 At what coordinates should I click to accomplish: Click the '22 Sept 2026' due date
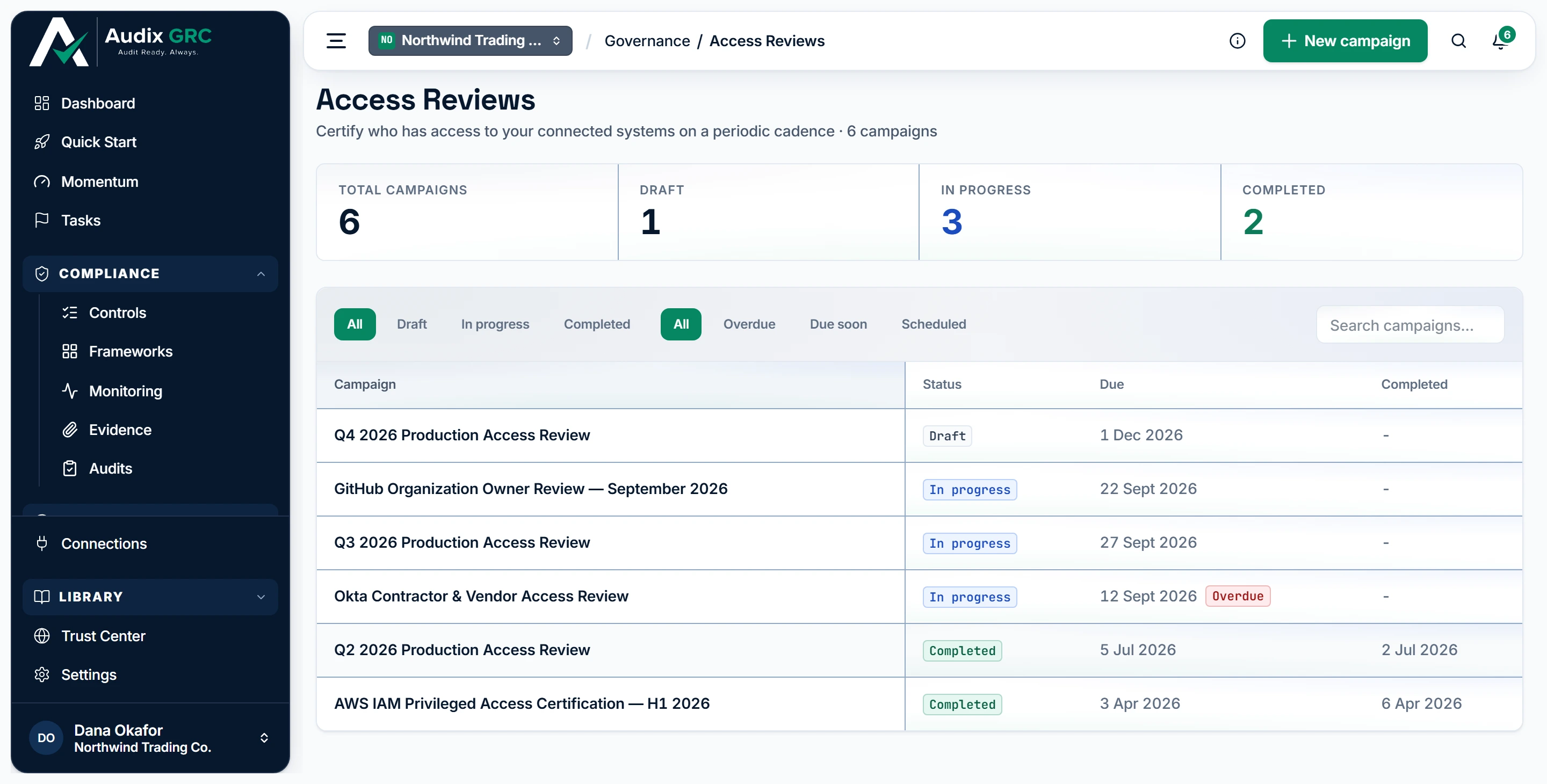[1148, 489]
